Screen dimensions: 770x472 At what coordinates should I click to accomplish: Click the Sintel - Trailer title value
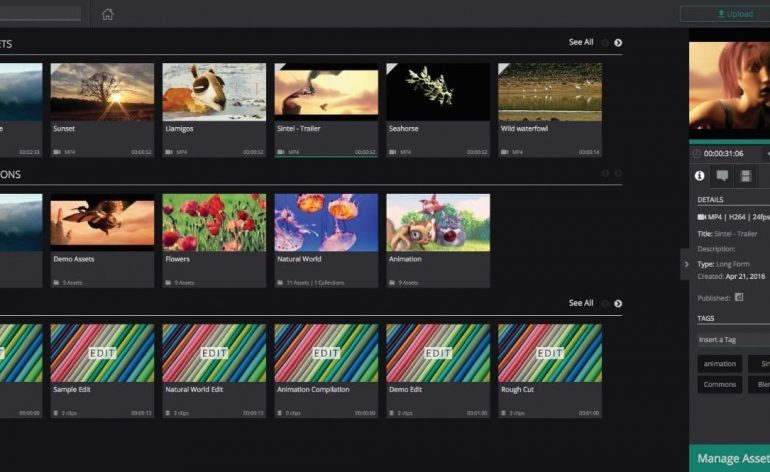tap(735, 234)
